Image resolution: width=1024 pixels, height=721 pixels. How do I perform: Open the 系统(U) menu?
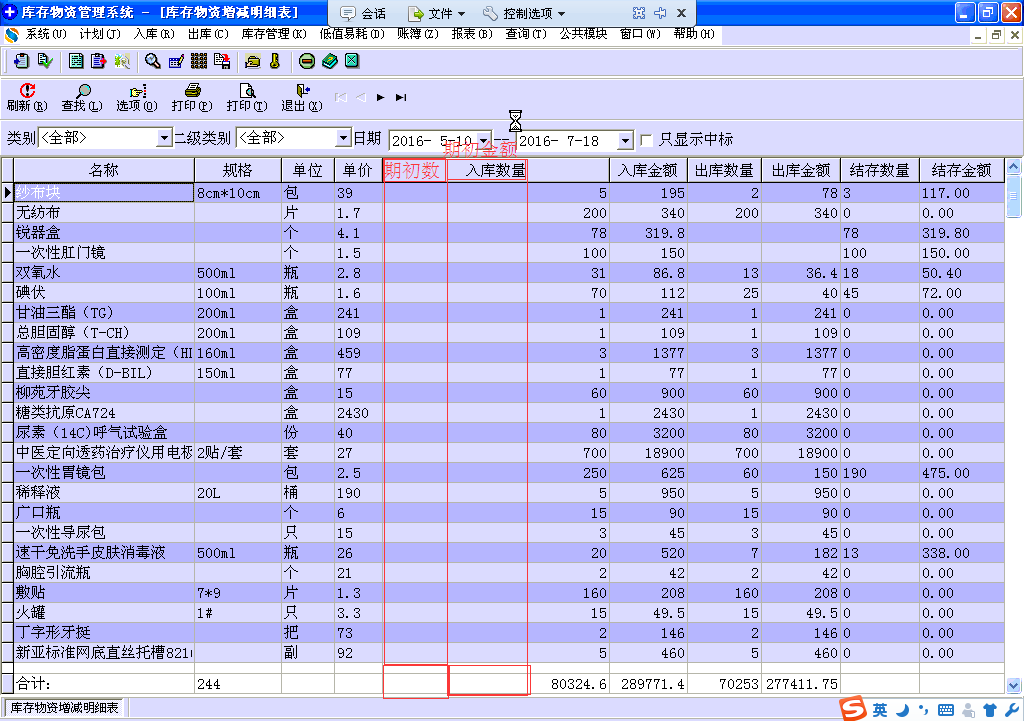click(x=45, y=34)
